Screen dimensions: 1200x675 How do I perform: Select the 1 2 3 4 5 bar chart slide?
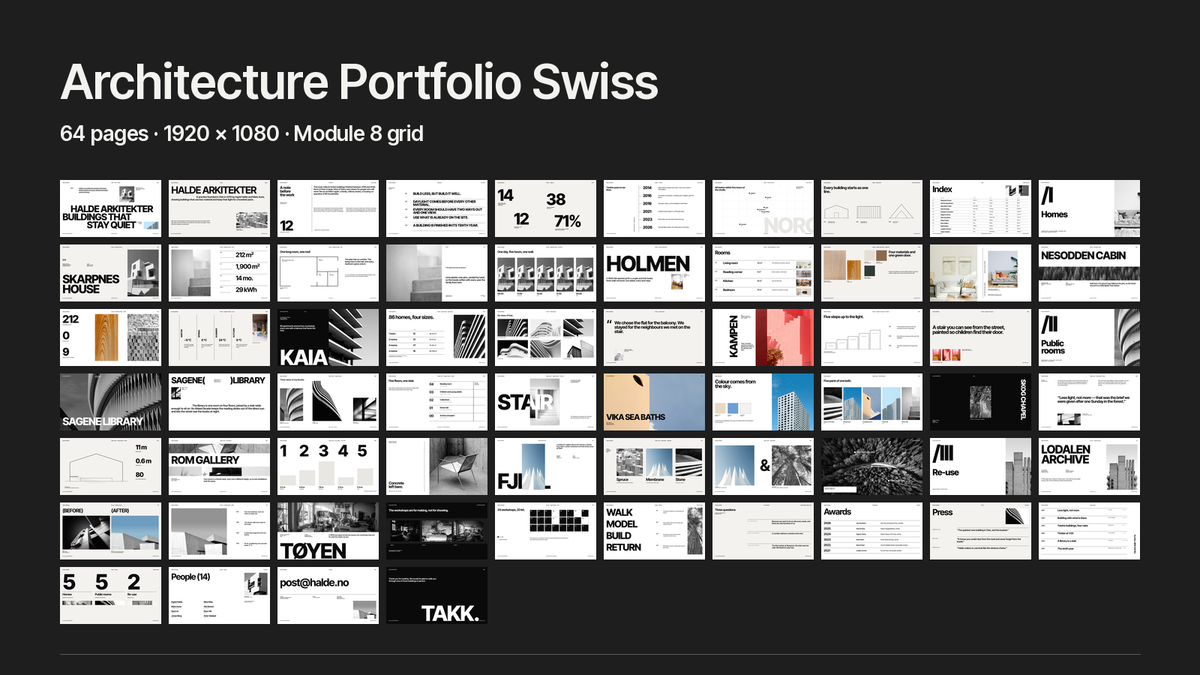point(328,466)
